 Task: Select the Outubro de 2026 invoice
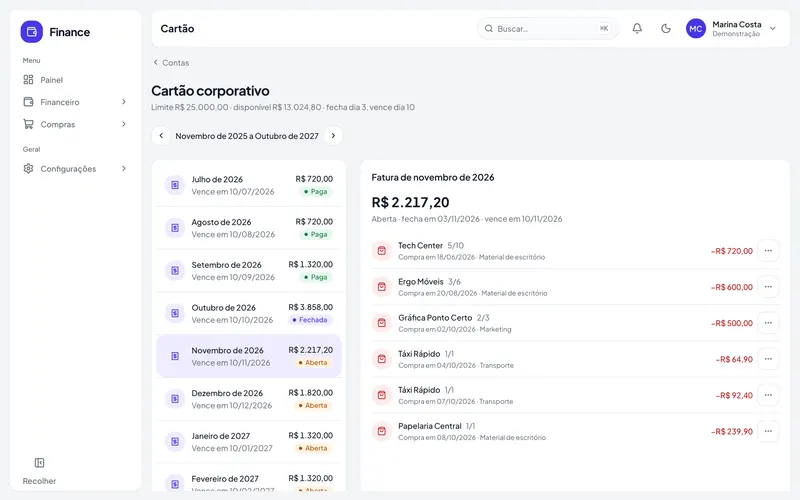pyautogui.click(x=248, y=314)
